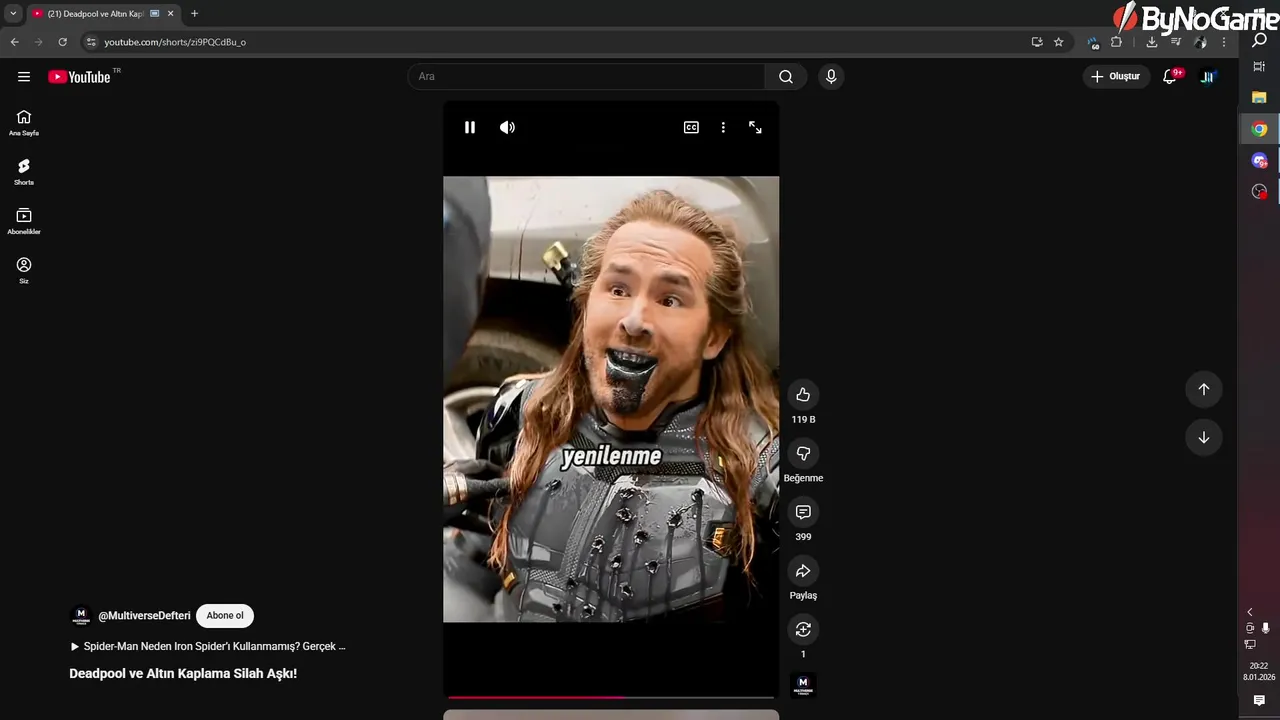
Task: Click the Abone ol subscribe button
Action: [x=225, y=616]
